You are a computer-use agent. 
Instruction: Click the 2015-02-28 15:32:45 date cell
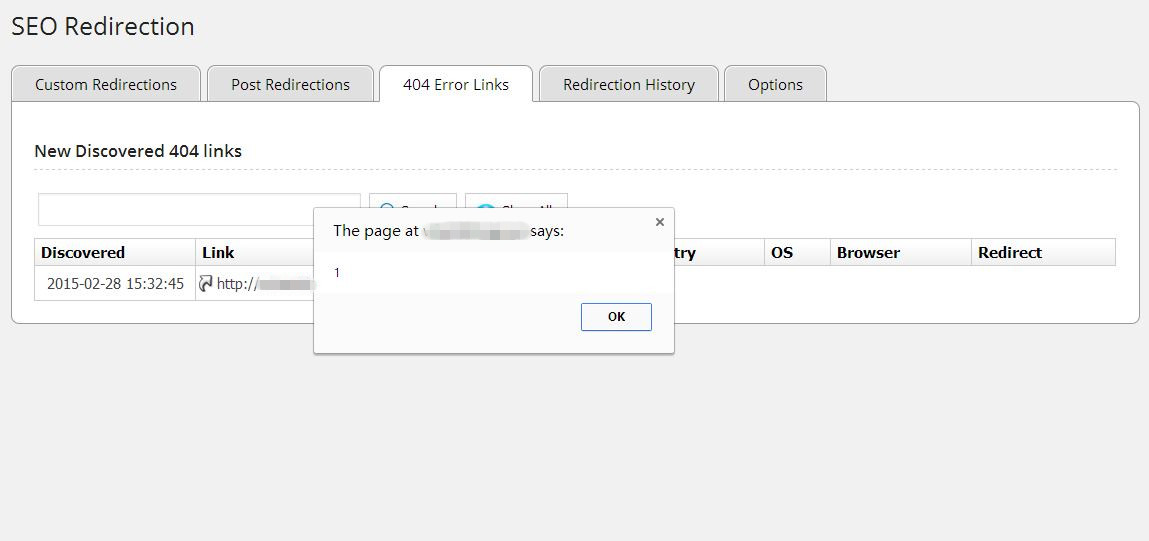(x=115, y=284)
